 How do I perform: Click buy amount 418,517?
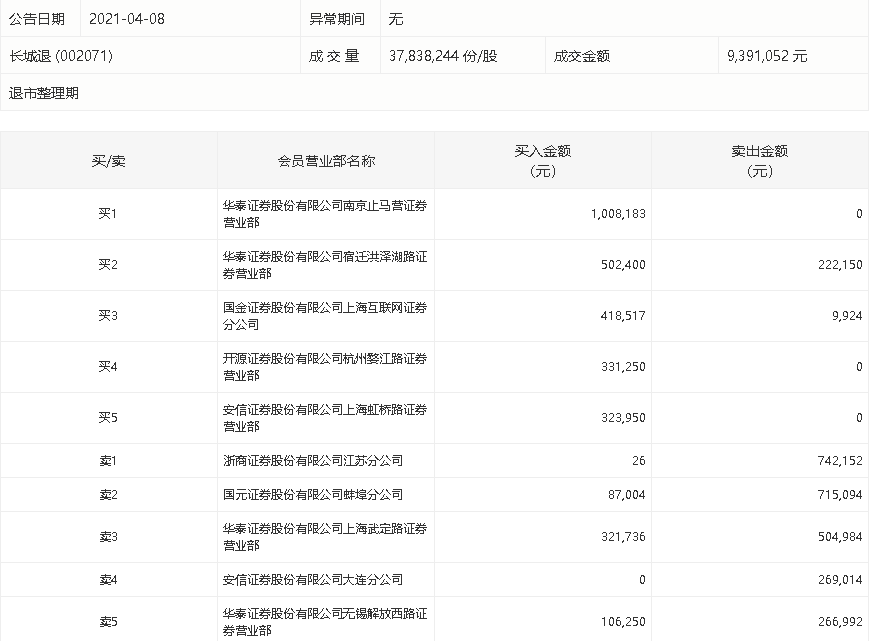pyautogui.click(x=623, y=315)
